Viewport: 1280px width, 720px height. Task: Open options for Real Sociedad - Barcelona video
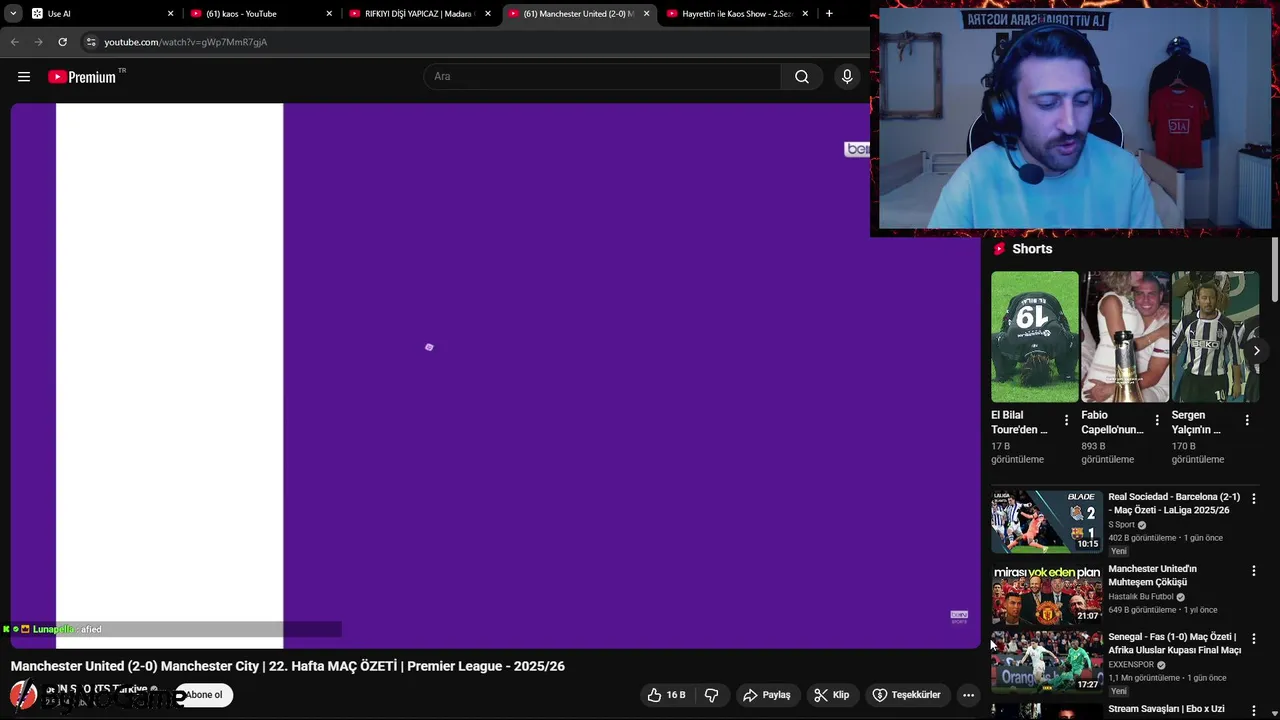(1254, 499)
